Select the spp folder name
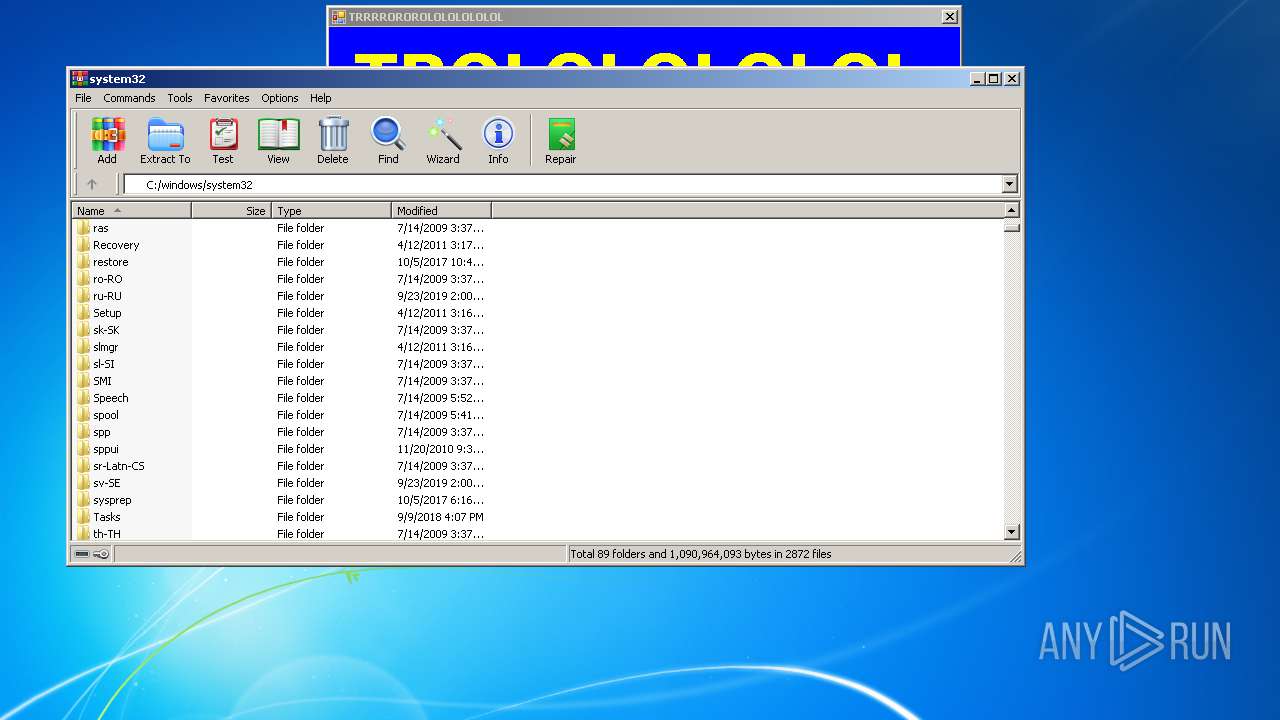Image resolution: width=1280 pixels, height=720 pixels. point(101,432)
